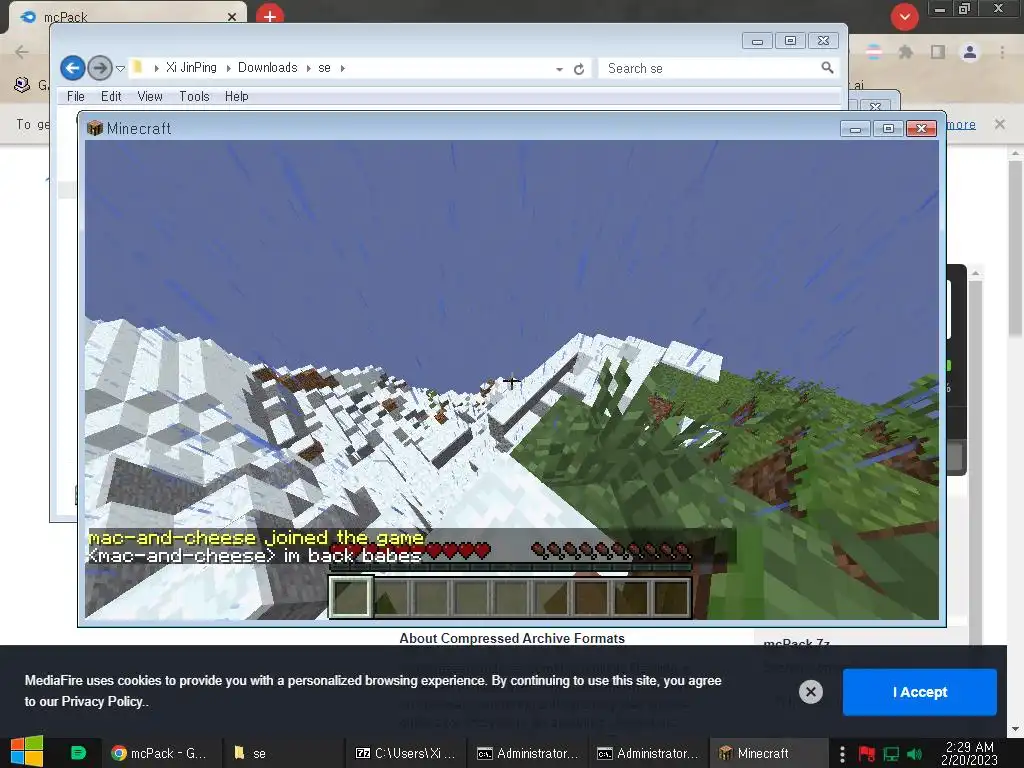Viewport: 1024px width, 768px height.
Task: Click the Explorer forward arrow button
Action: coord(99,68)
